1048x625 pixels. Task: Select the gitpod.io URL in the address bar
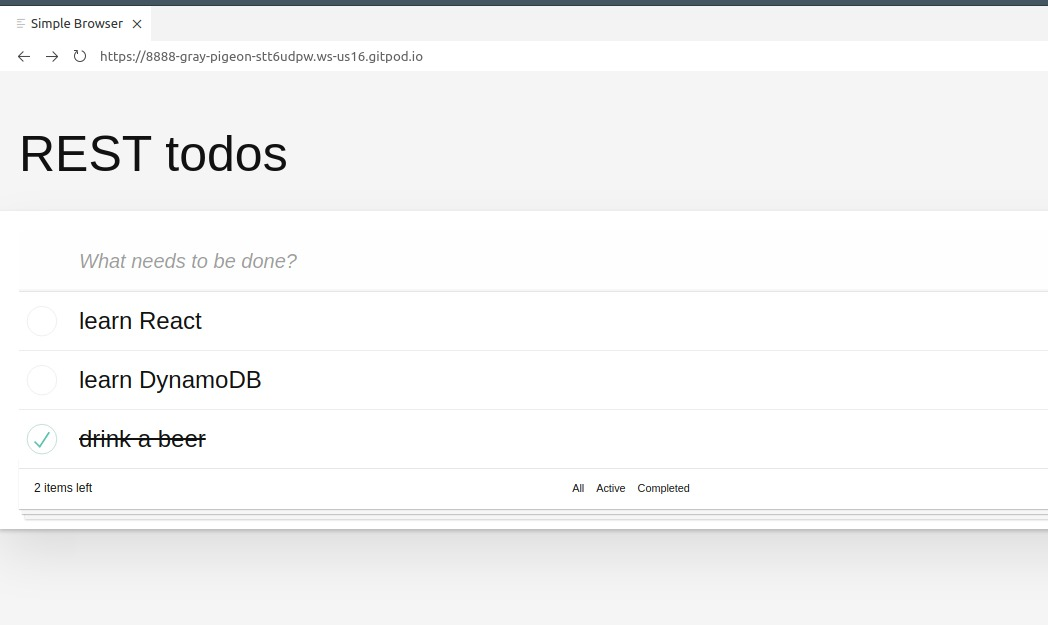[x=262, y=56]
